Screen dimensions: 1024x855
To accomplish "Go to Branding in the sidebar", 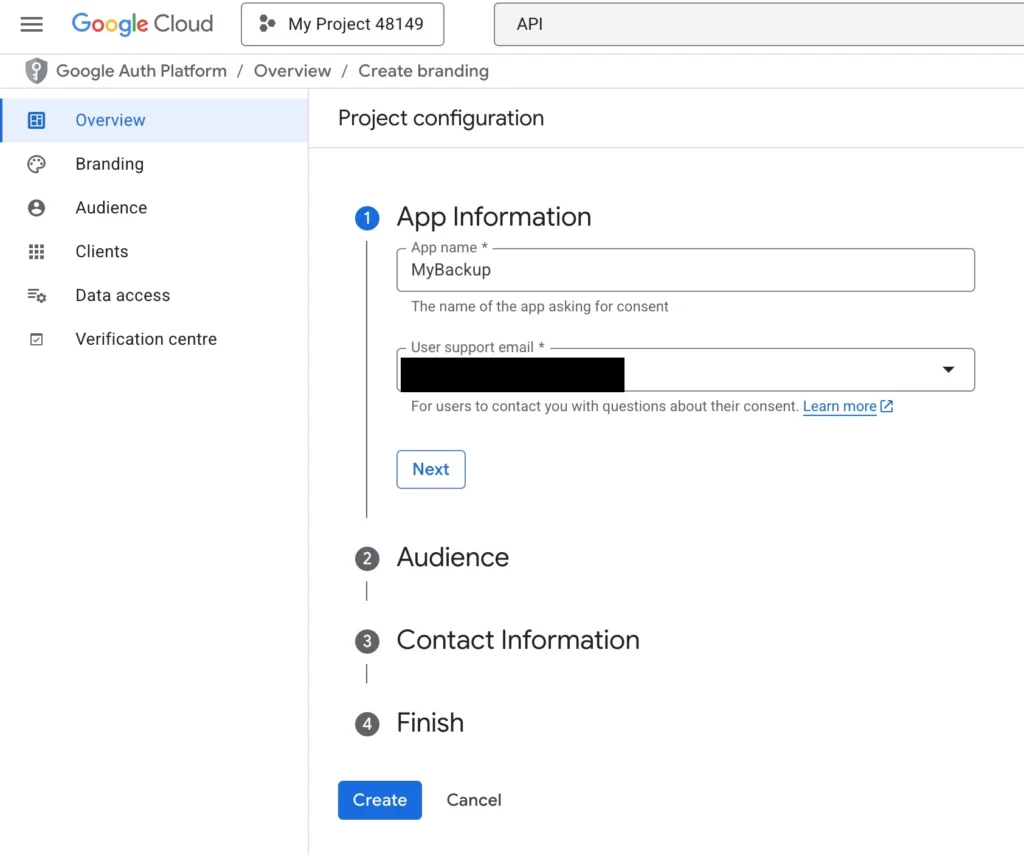I will pos(154,164).
